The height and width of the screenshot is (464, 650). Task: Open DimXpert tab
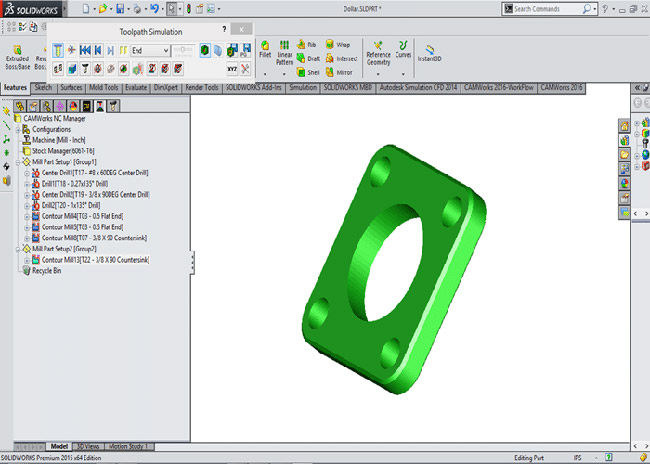(x=166, y=87)
